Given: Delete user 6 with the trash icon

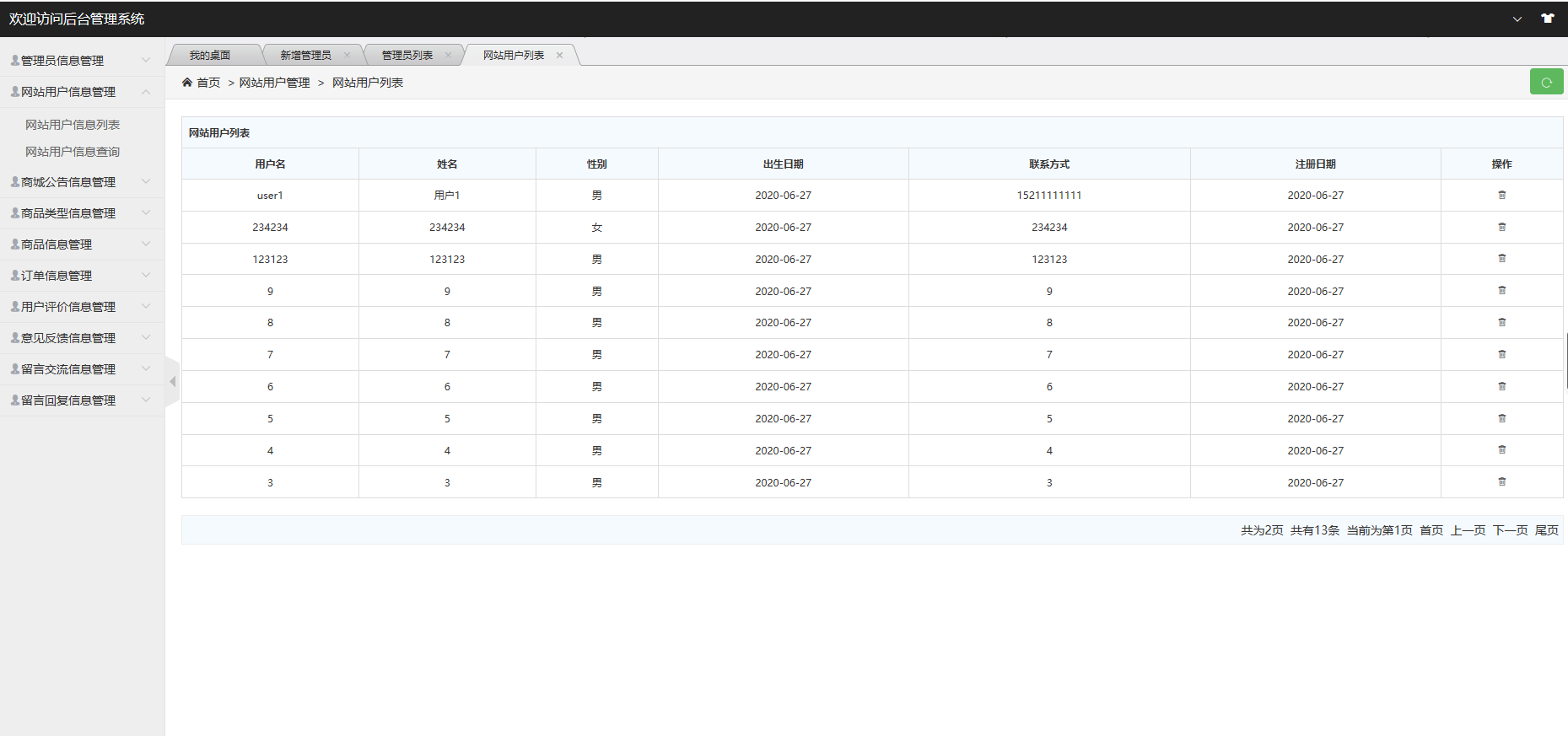Looking at the screenshot, I should tap(1501, 386).
